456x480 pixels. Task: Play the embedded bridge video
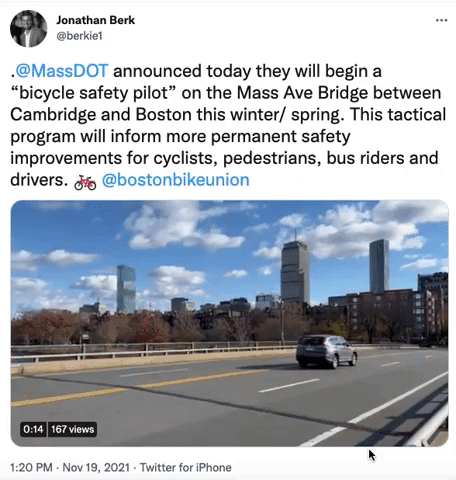(230, 323)
